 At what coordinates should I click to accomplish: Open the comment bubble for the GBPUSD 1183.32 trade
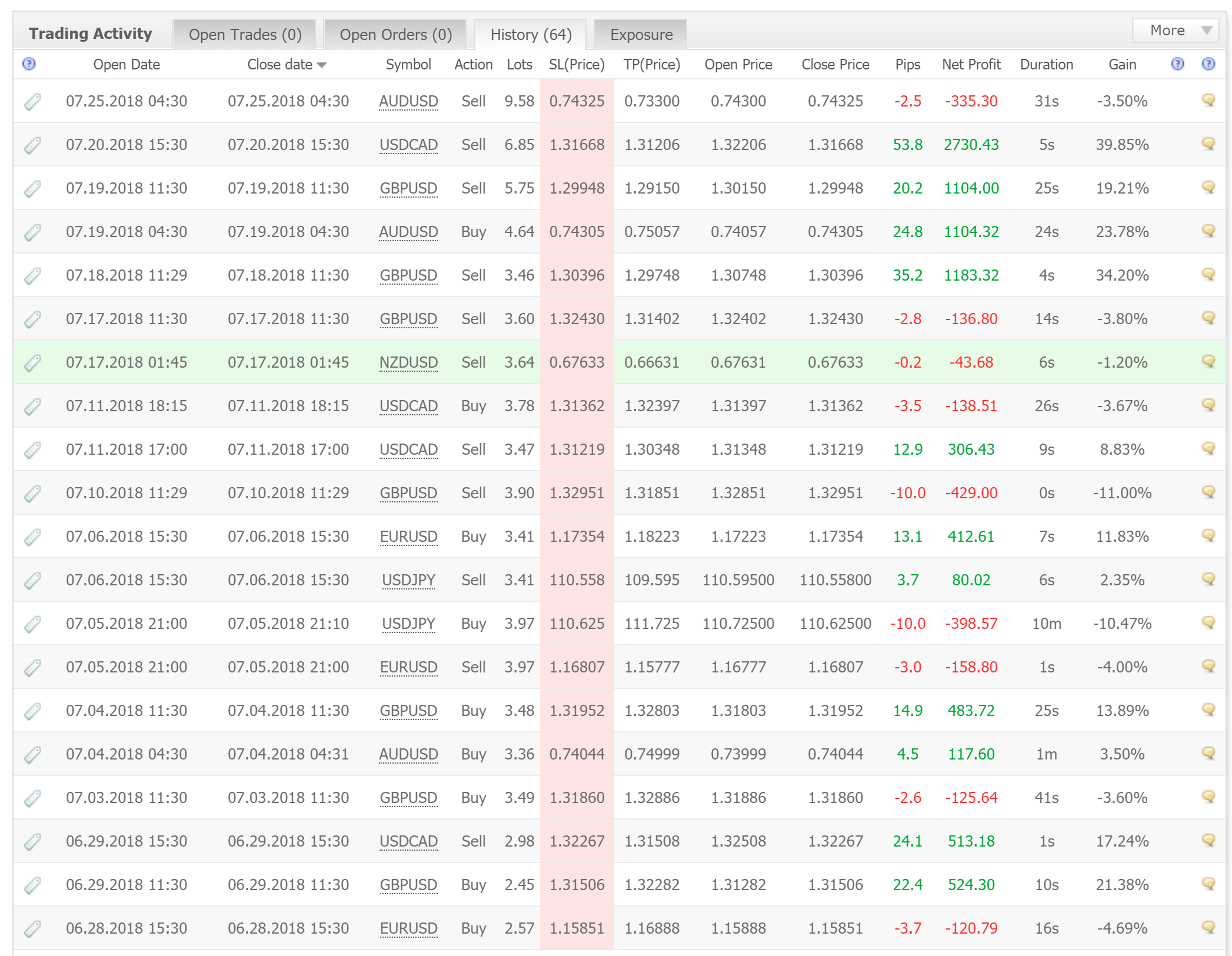1208,275
